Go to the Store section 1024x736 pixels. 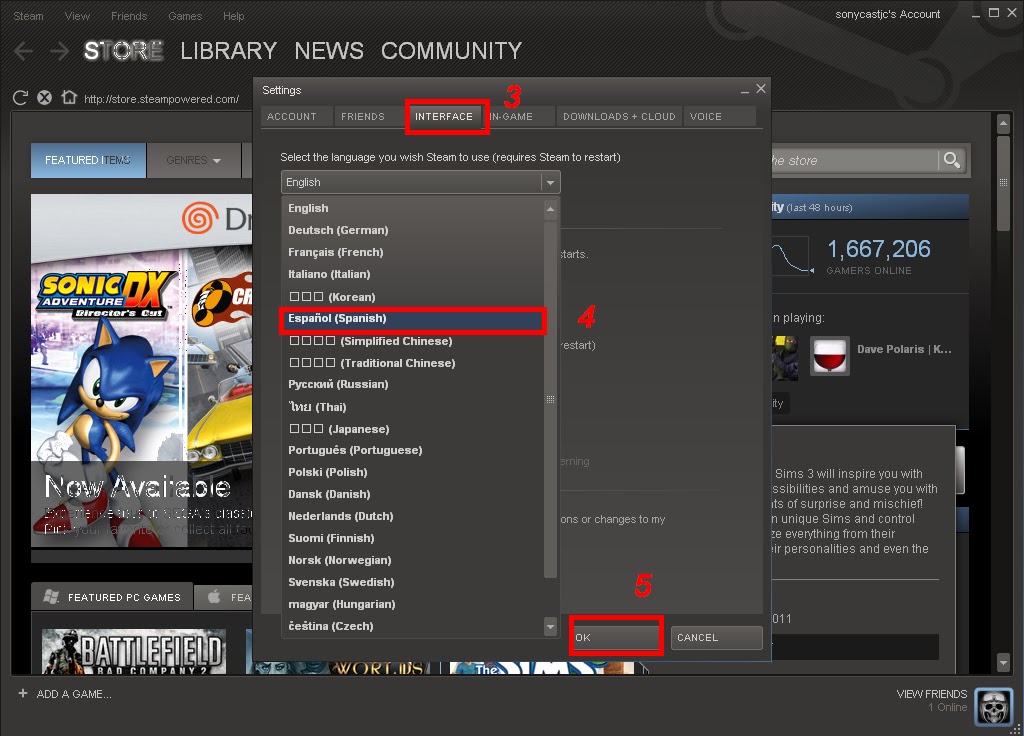pyautogui.click(x=123, y=51)
